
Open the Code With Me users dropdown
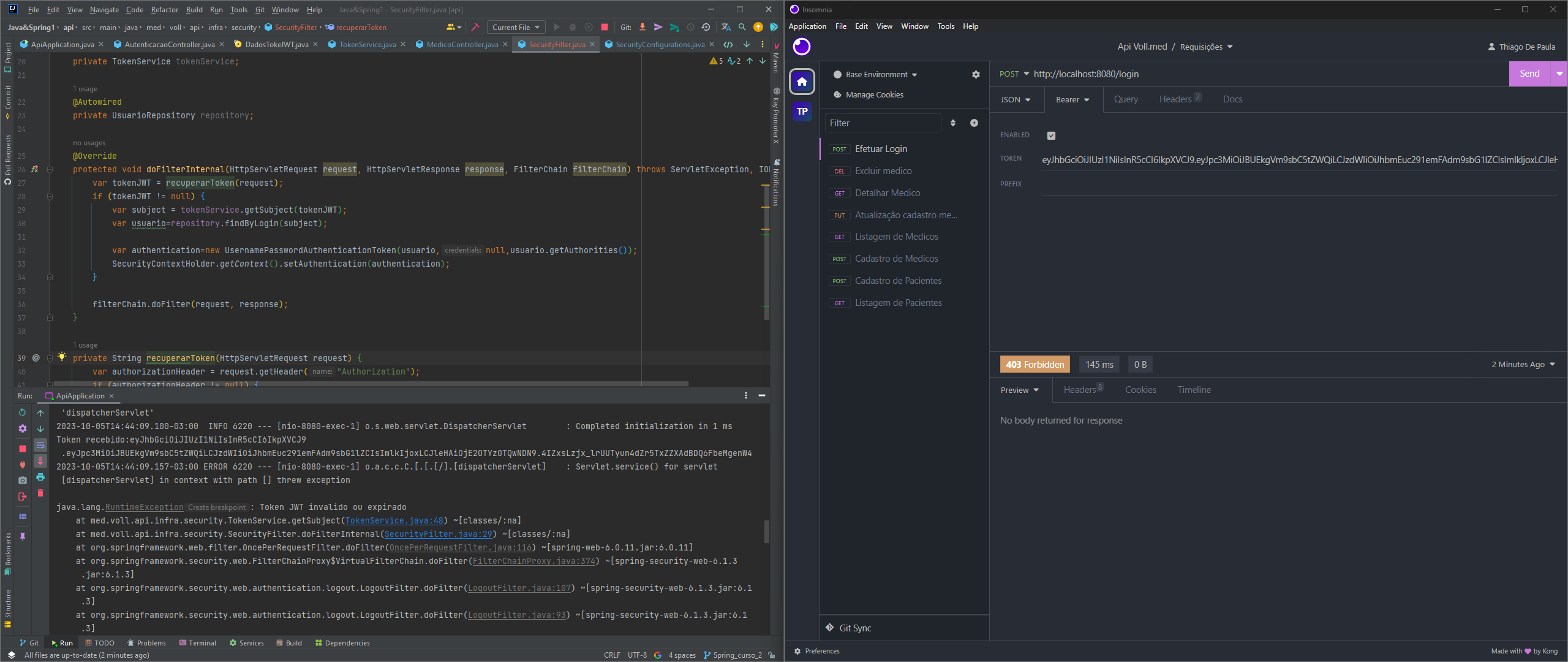(454, 27)
